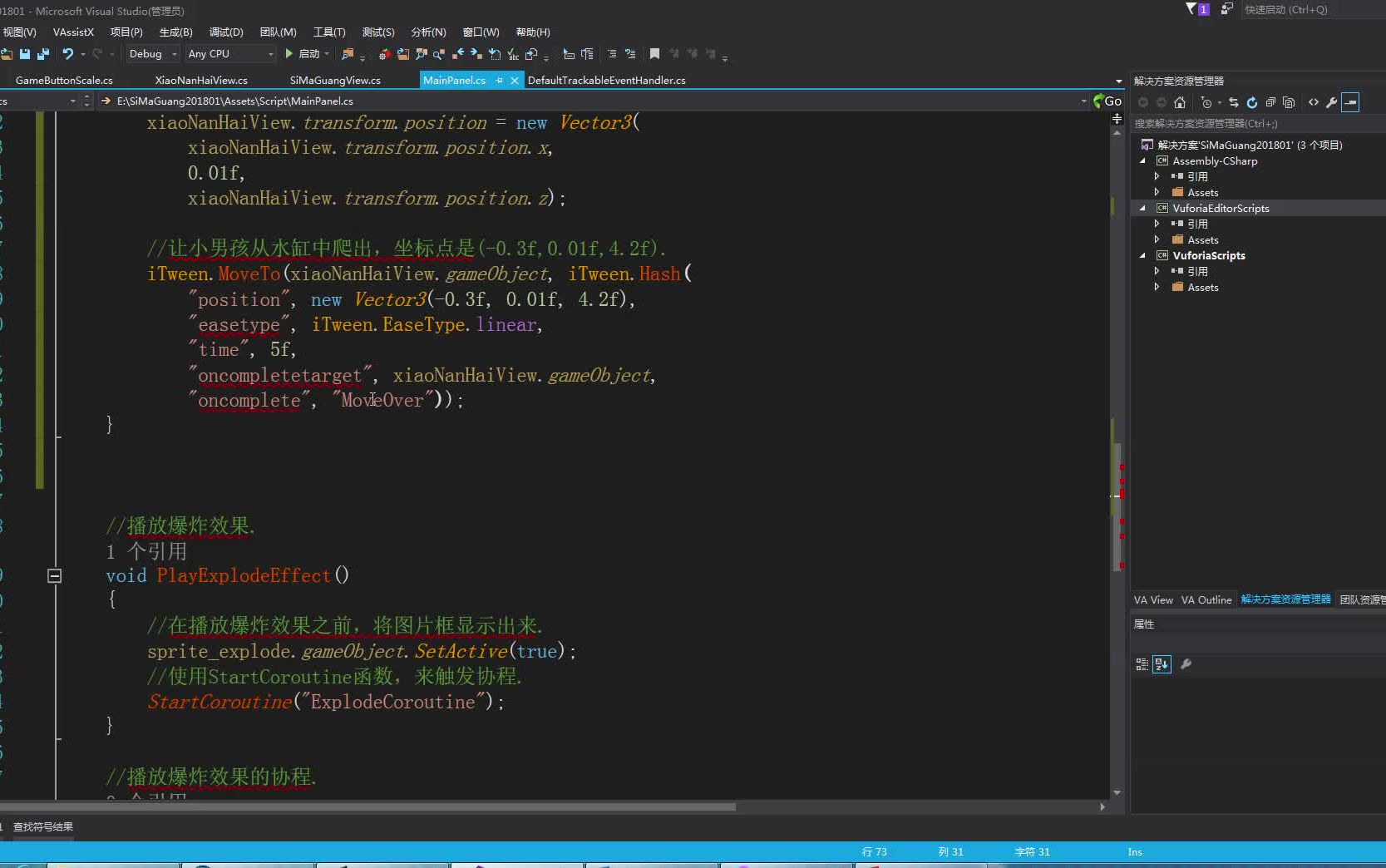Click the VA Open File in Solution icon
1386x868 pixels.
[x=403, y=54]
